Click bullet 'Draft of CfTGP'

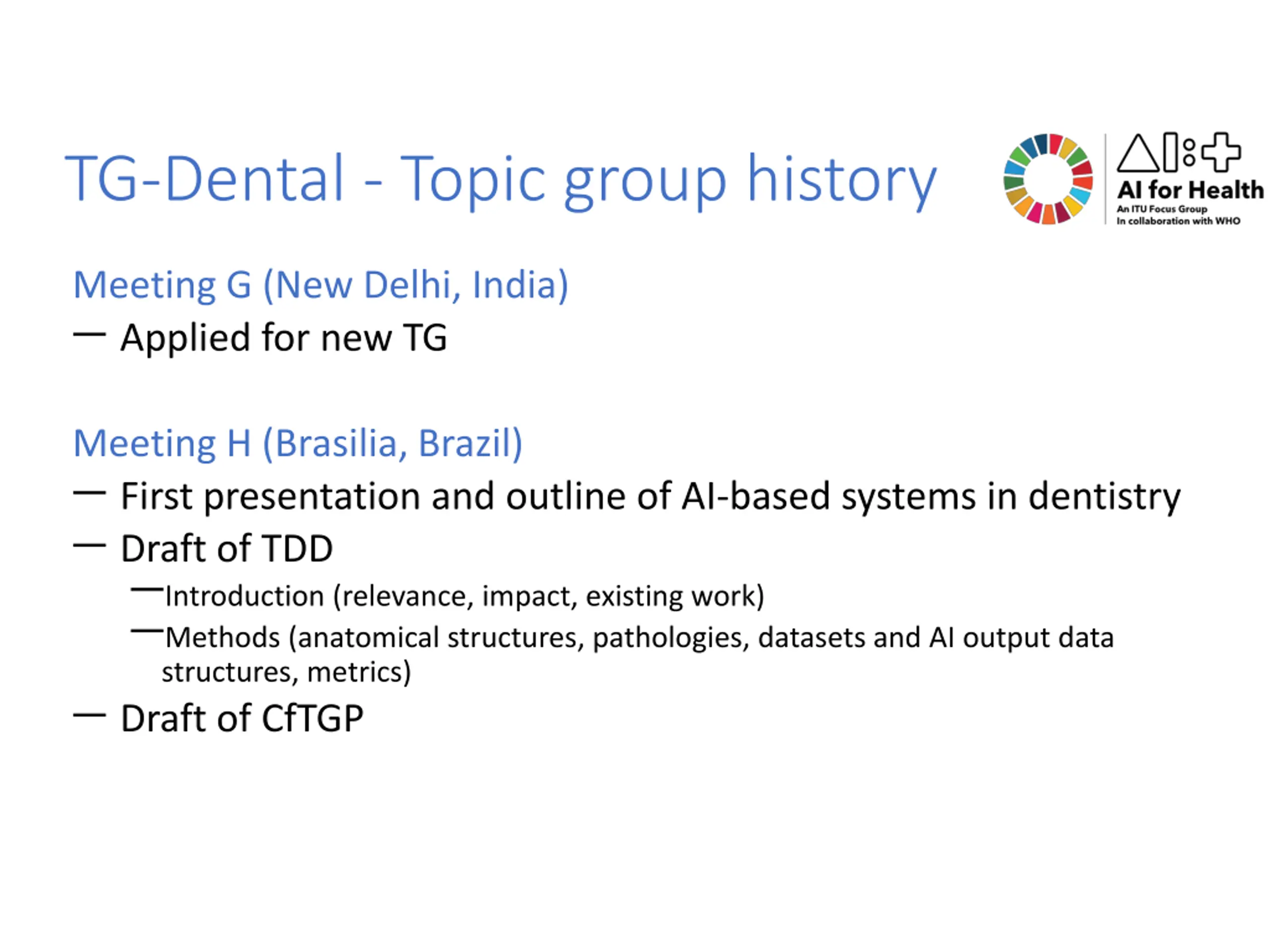point(242,719)
